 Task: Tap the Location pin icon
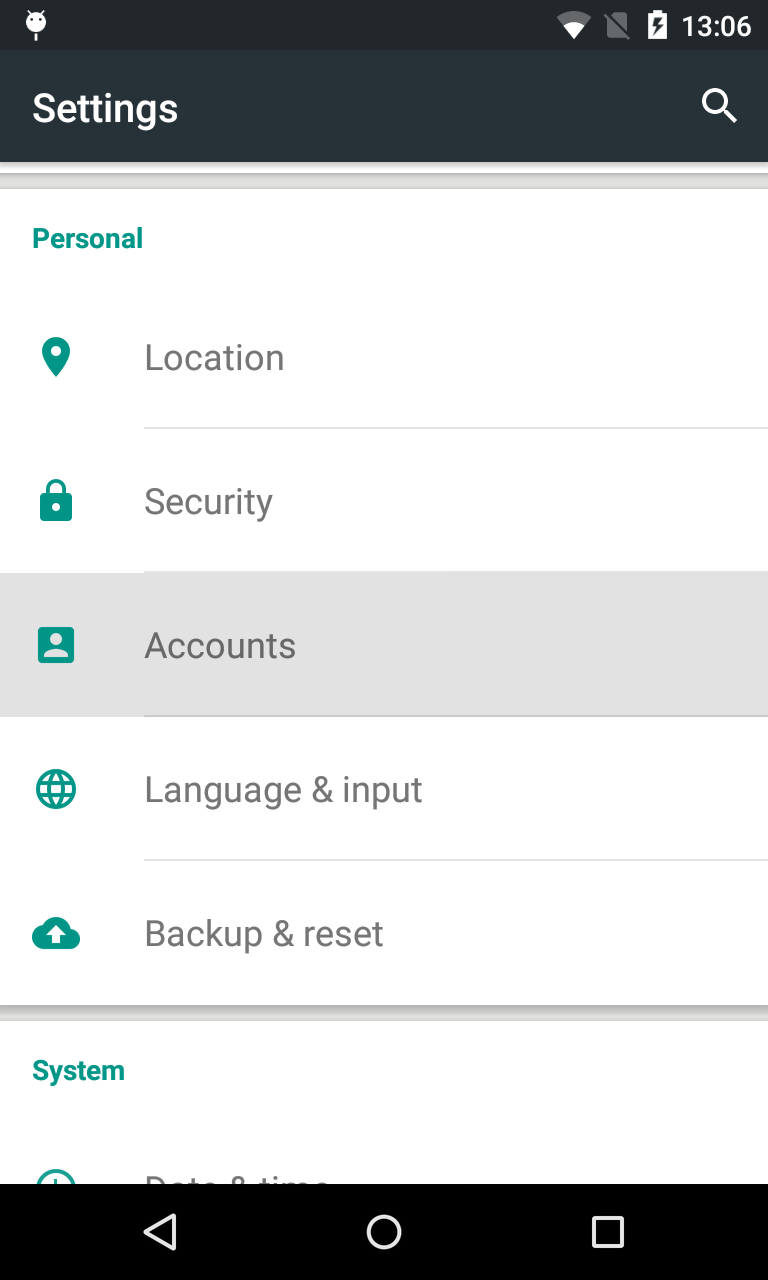[56, 357]
